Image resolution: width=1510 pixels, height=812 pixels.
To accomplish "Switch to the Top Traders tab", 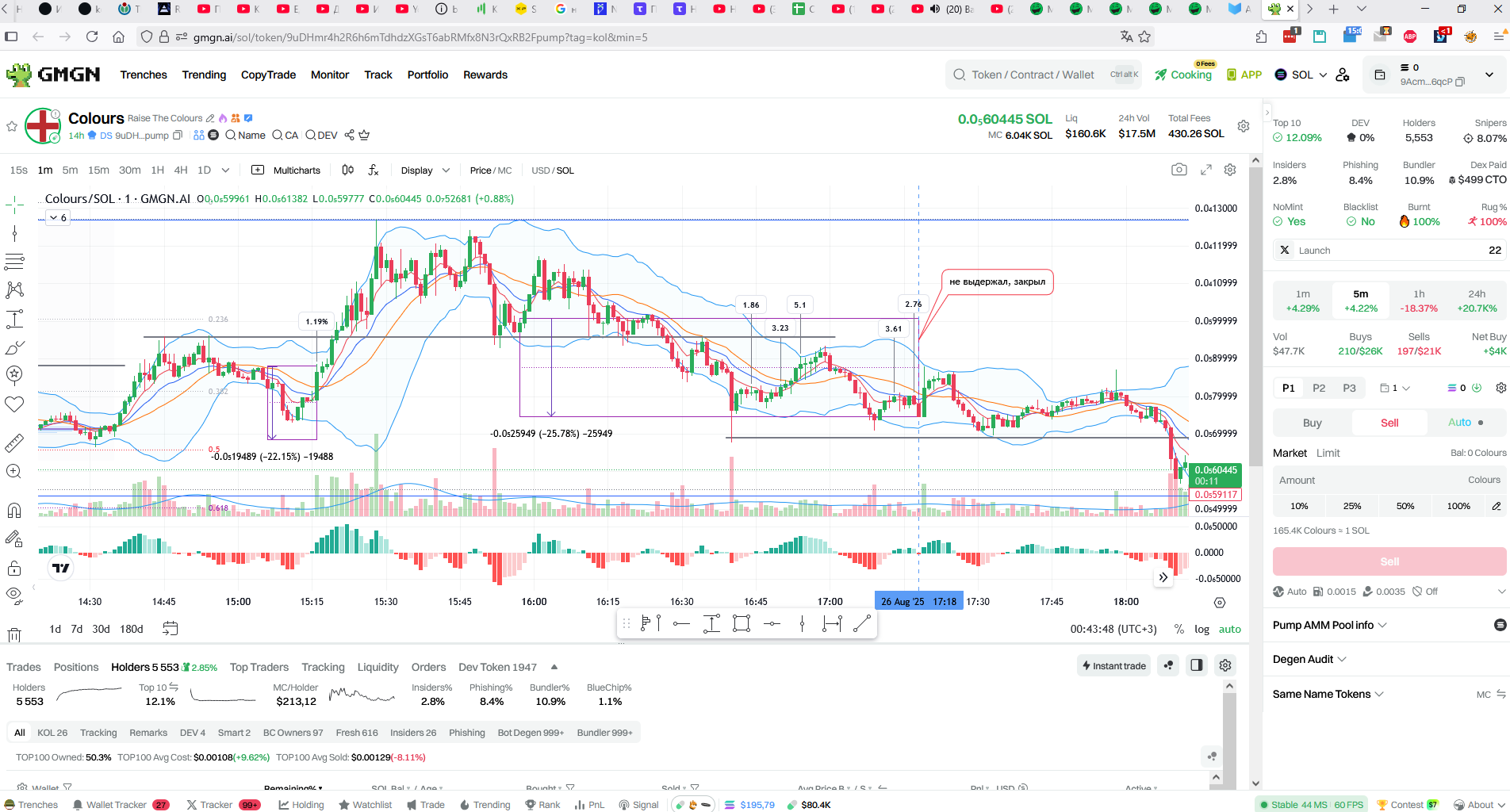I will tap(259, 667).
